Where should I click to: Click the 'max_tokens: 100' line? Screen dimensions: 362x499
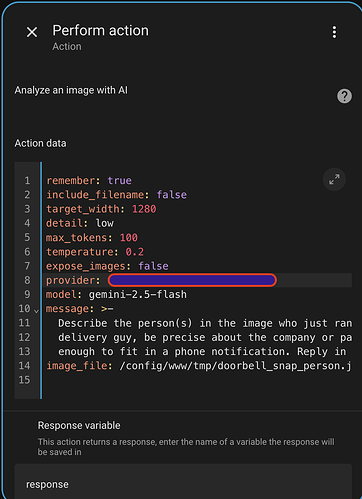(92, 238)
